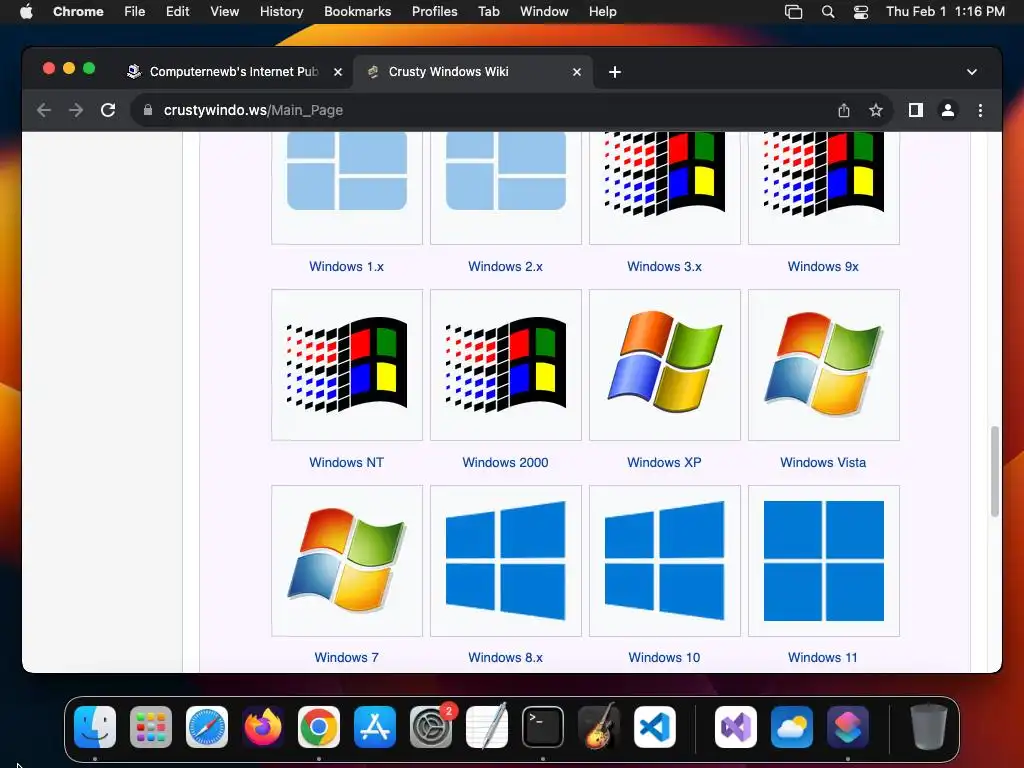Click the Windows 7 text link

[x=346, y=658]
